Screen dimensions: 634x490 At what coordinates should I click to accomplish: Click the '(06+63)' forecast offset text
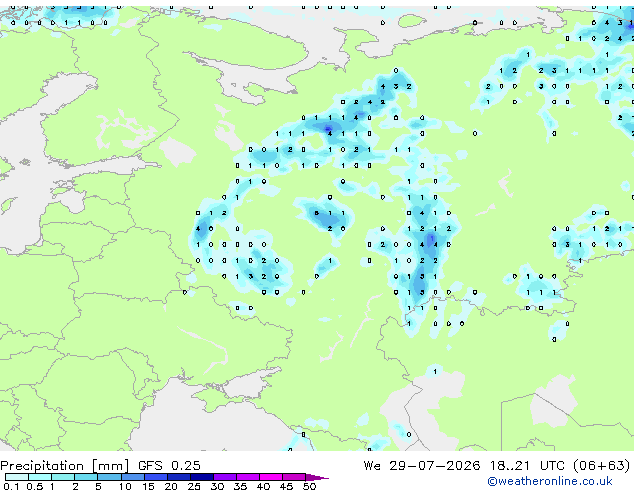coord(602,466)
